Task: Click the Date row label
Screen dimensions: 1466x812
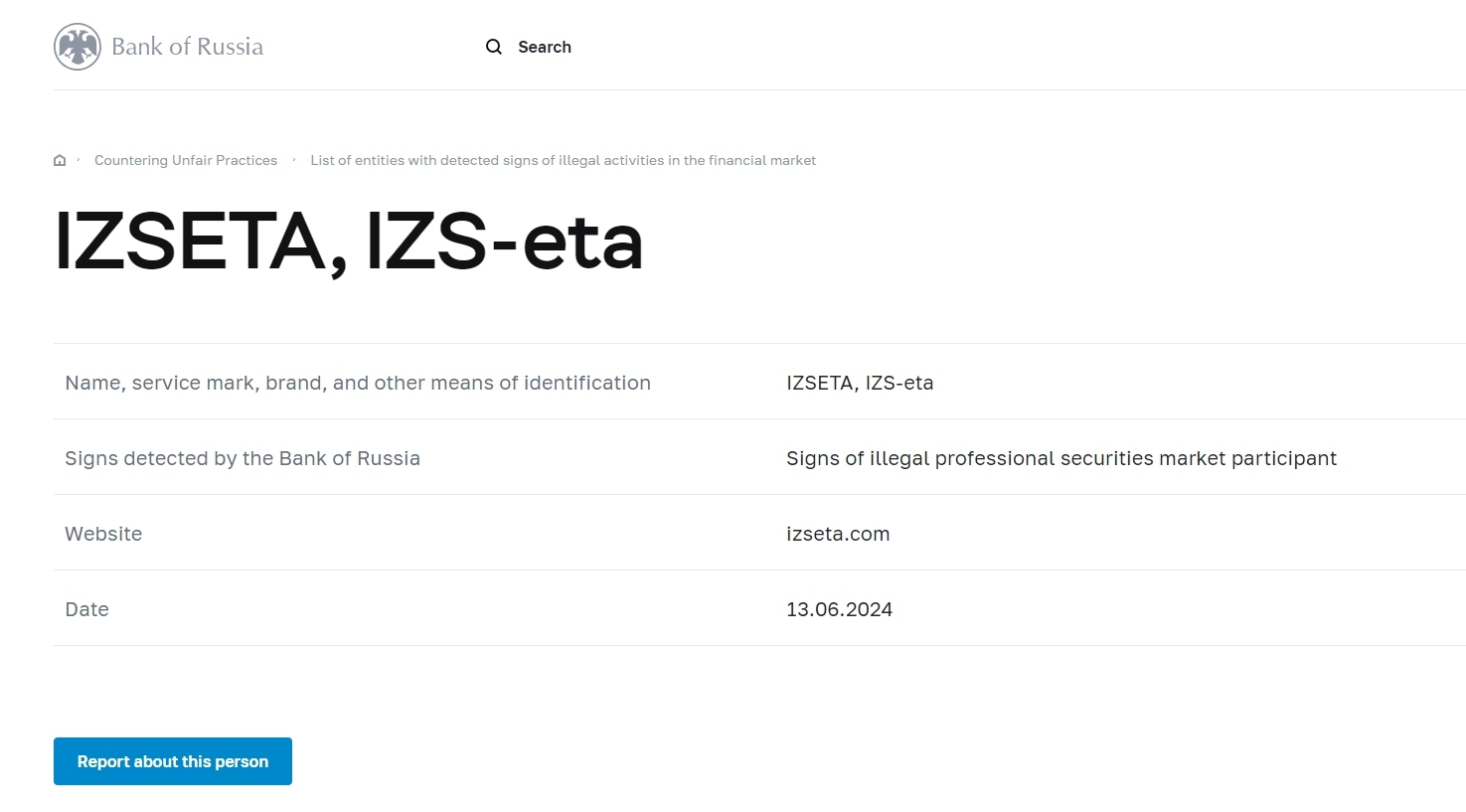Action: pos(86,609)
